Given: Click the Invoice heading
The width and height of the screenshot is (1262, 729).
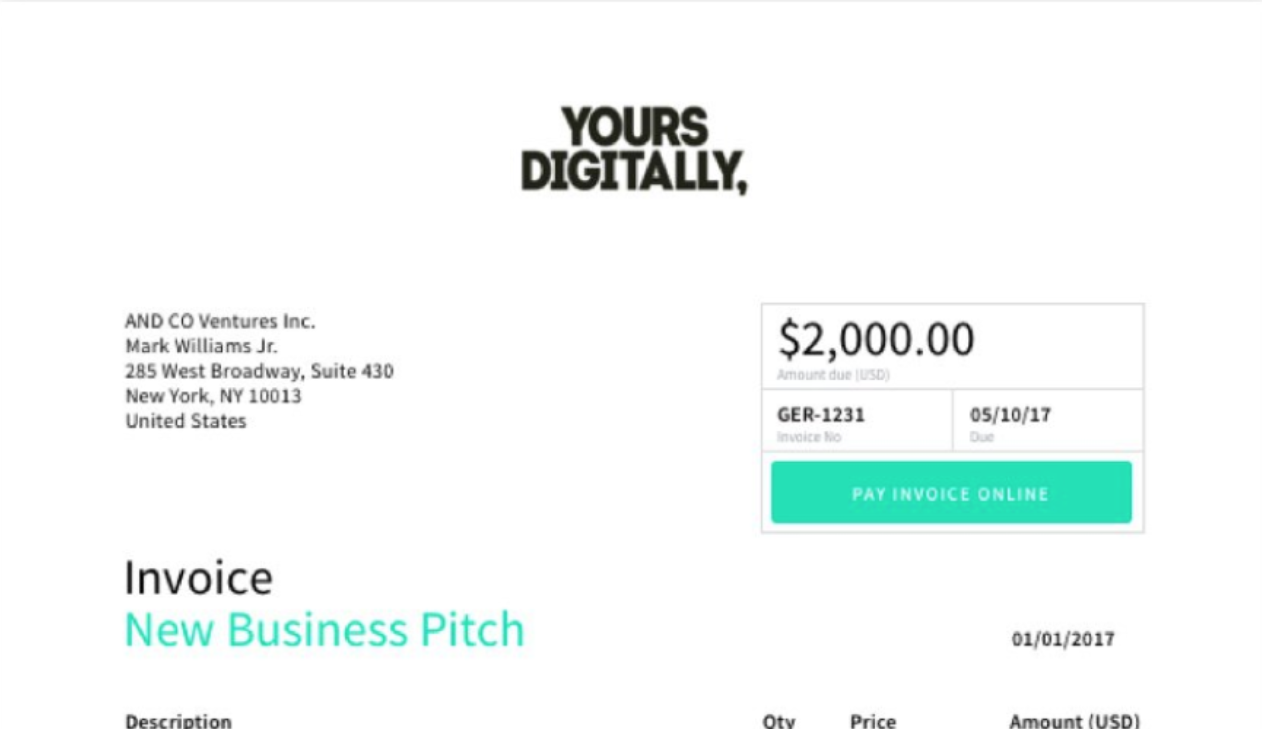Looking at the screenshot, I should point(198,578).
